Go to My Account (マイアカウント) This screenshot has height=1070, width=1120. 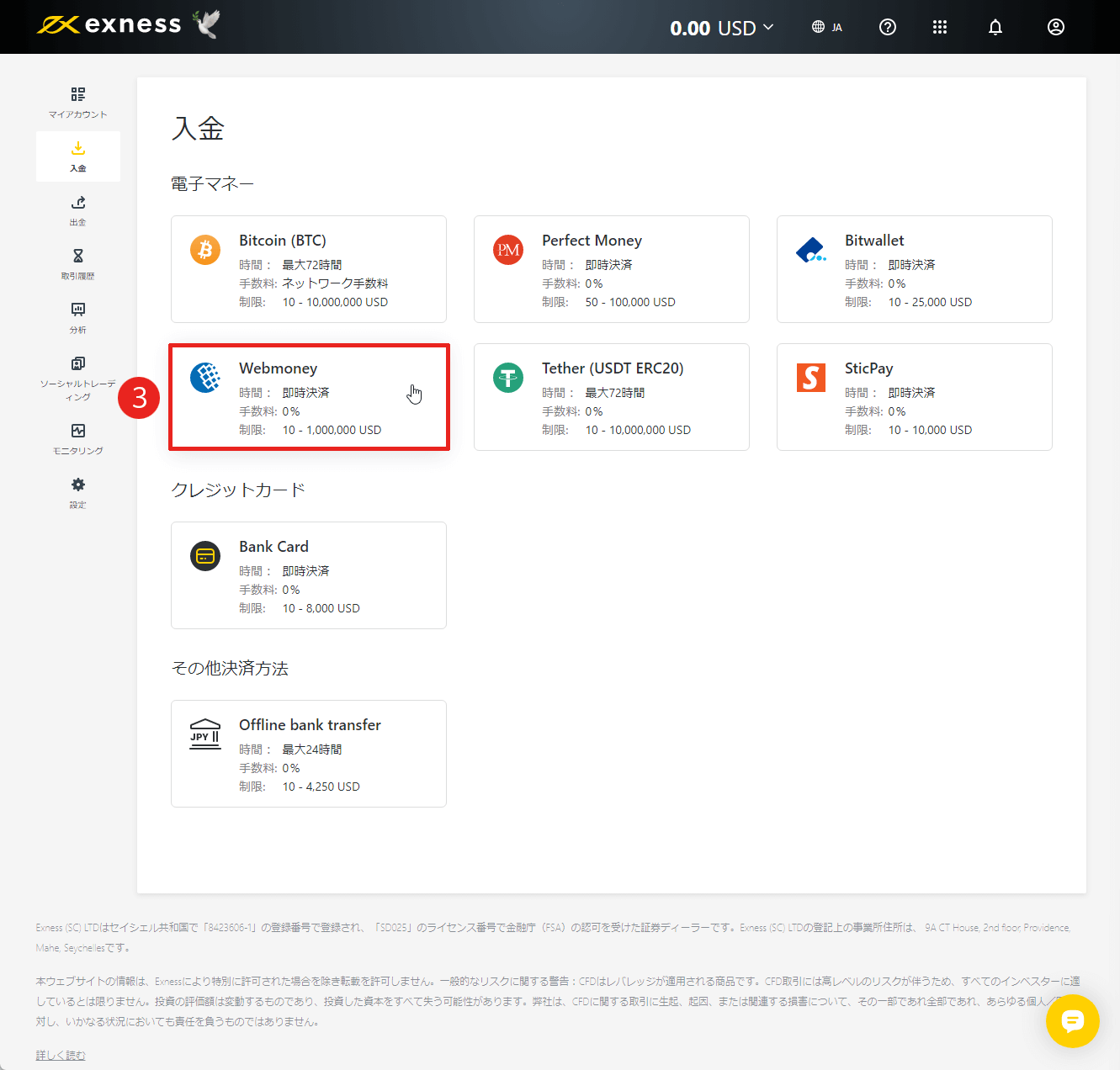click(x=77, y=103)
